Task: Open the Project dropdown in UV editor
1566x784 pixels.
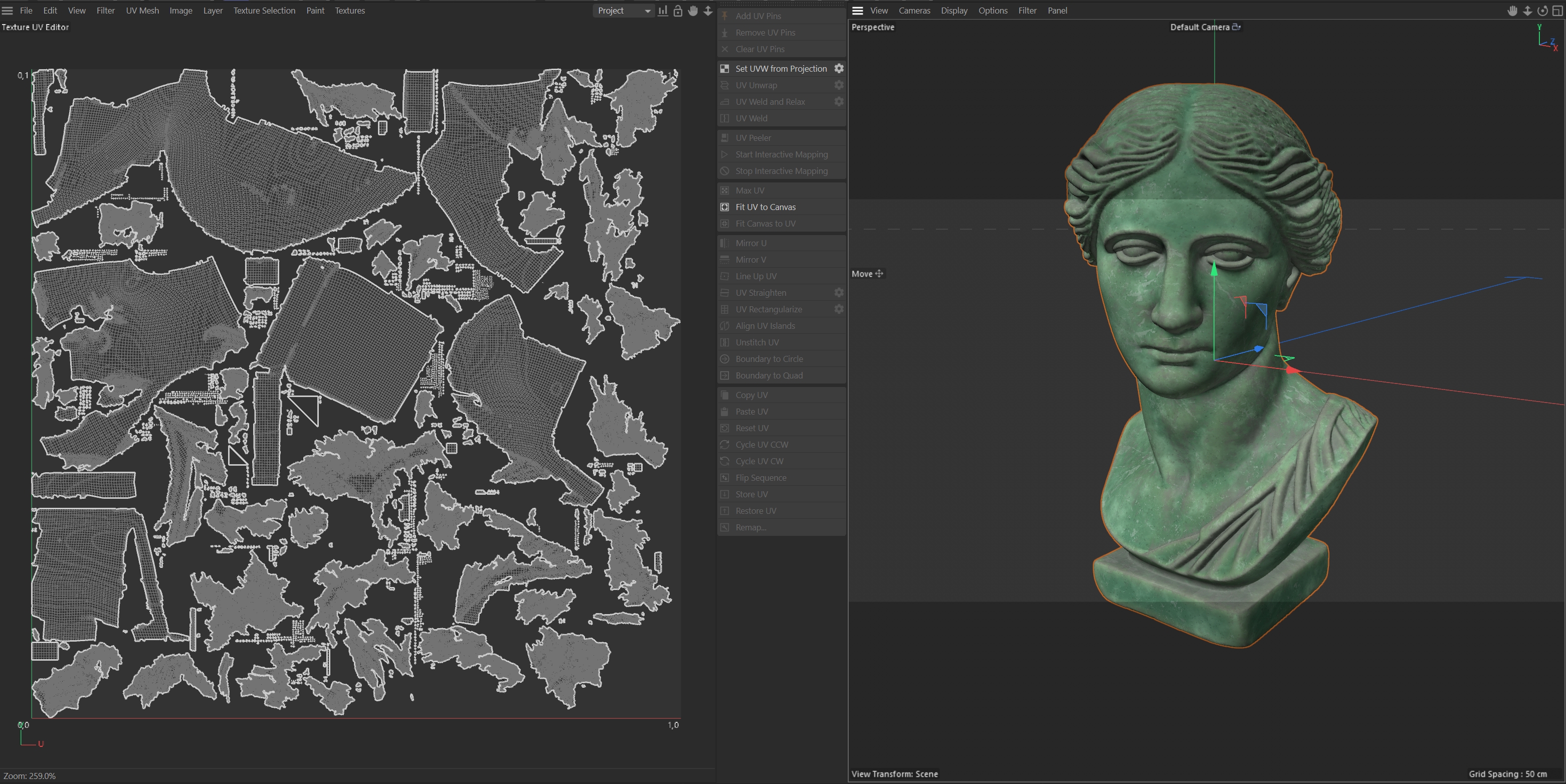Action: point(623,11)
